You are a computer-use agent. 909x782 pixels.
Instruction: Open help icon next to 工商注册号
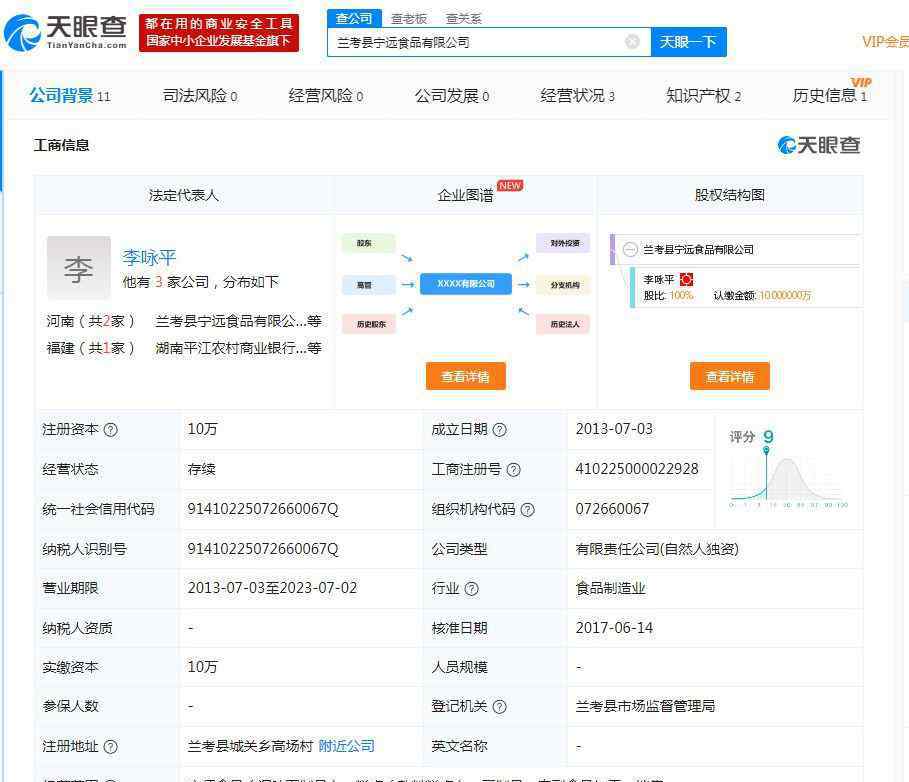tap(513, 470)
